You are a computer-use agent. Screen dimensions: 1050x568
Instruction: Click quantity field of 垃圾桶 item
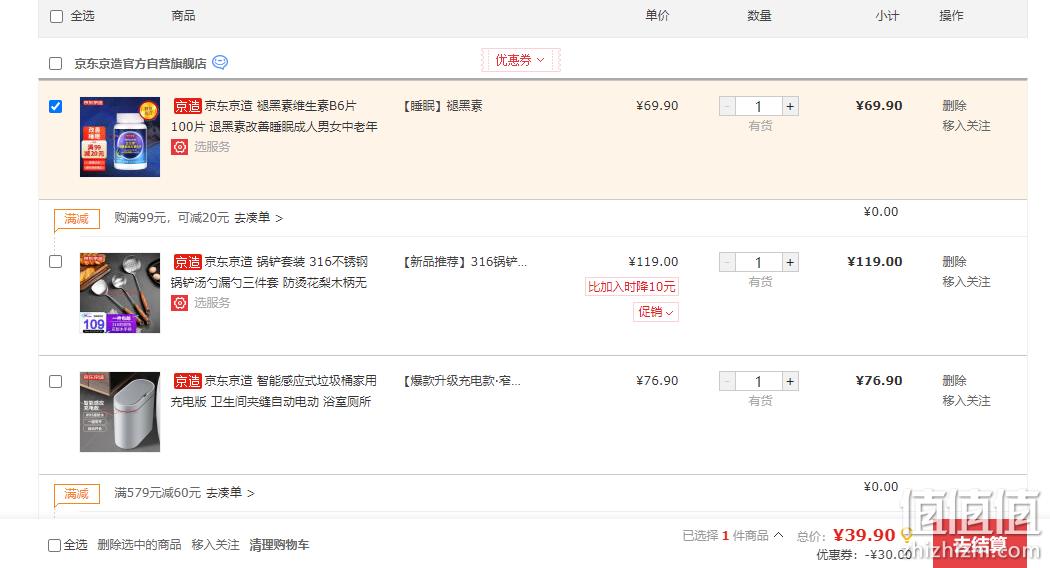click(x=759, y=381)
